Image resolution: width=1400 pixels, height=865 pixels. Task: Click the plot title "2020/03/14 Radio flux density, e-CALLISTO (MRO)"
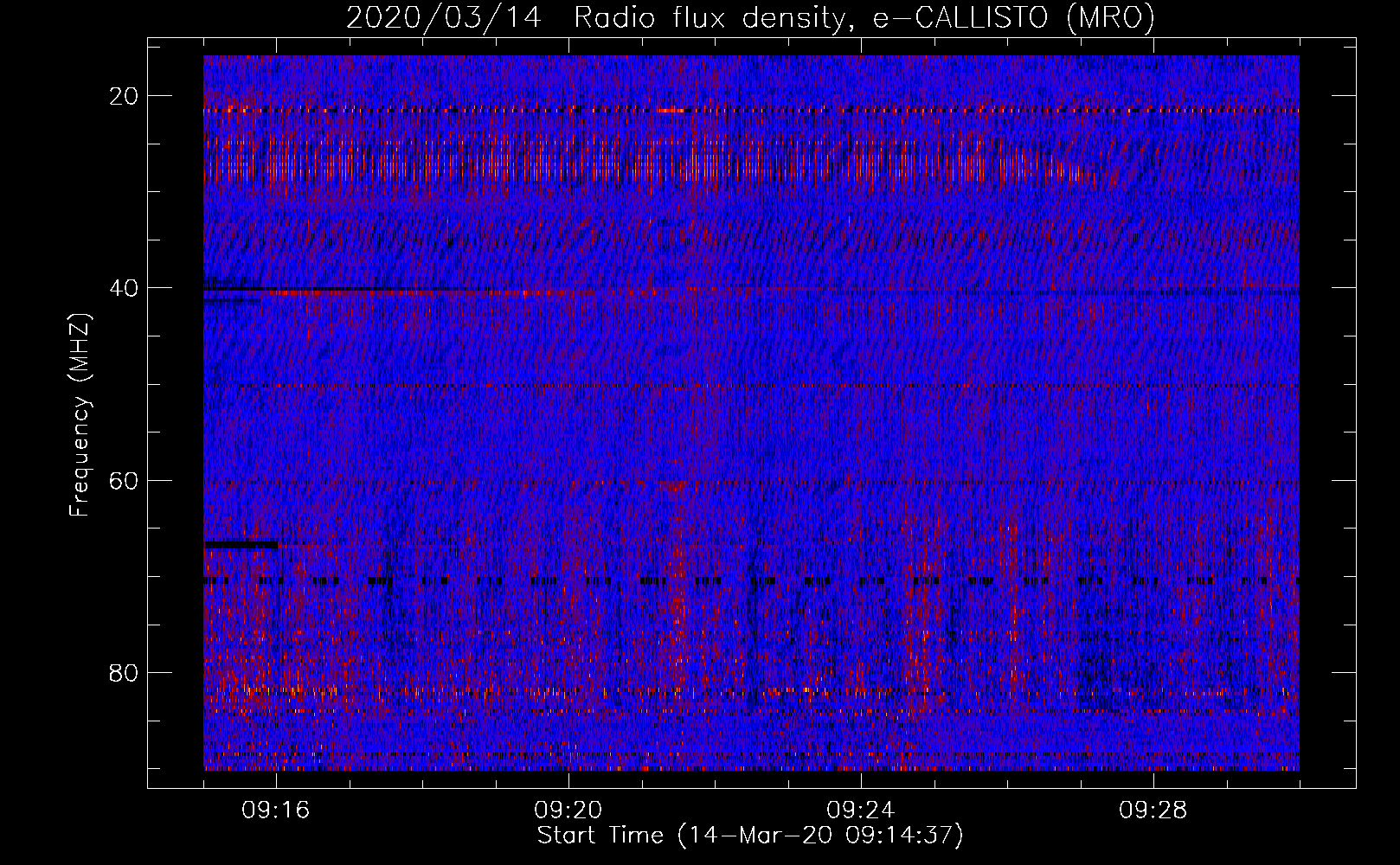(750, 18)
